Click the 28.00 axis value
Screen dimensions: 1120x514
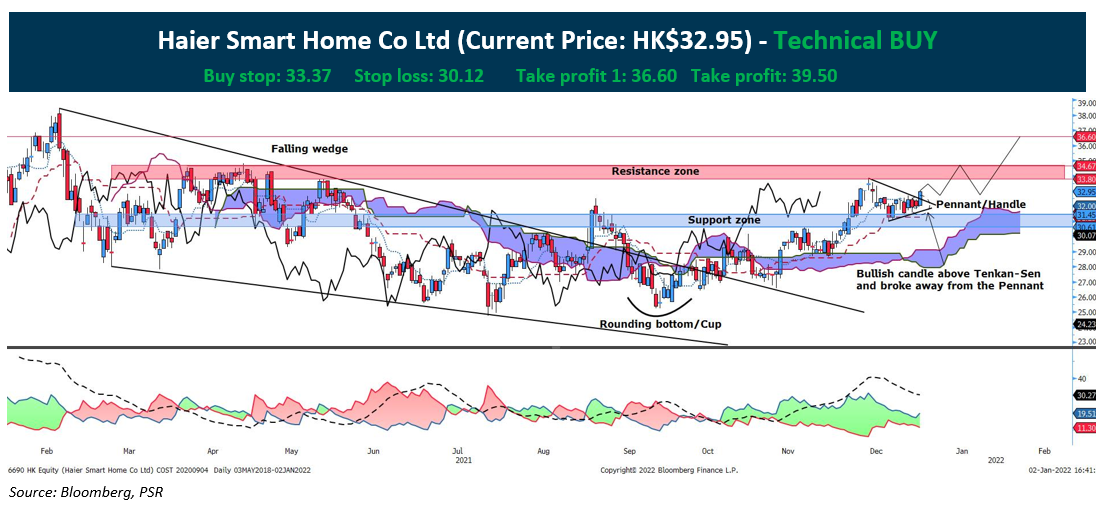pos(1086,267)
